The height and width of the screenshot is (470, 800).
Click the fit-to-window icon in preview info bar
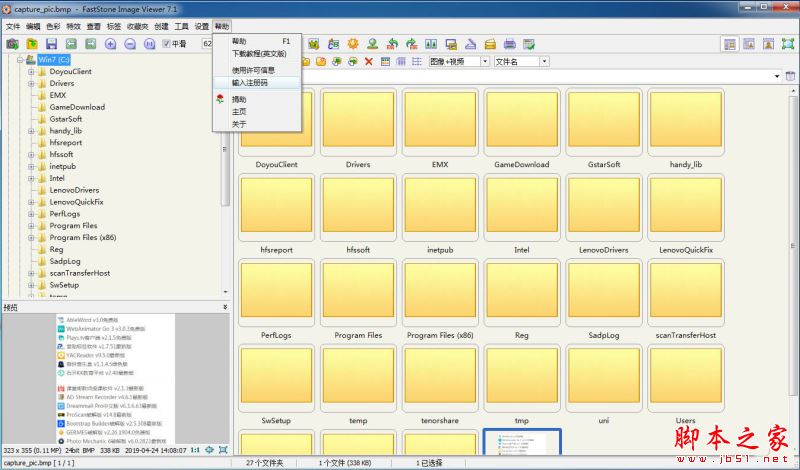pyautogui.click(x=223, y=450)
